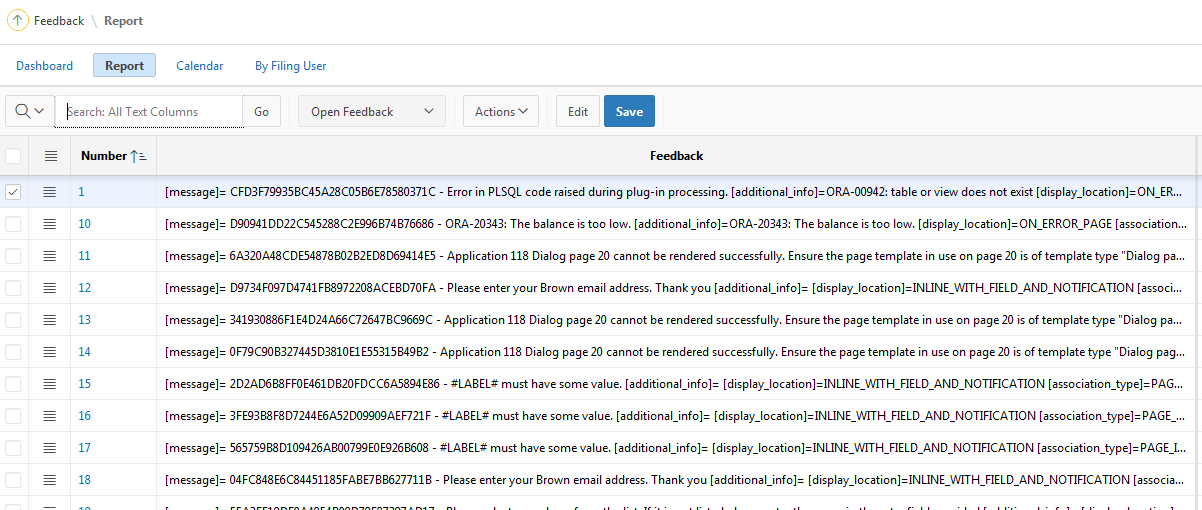1202x510 pixels.
Task: Open row actions menu for row 14
Action: [x=50, y=352]
